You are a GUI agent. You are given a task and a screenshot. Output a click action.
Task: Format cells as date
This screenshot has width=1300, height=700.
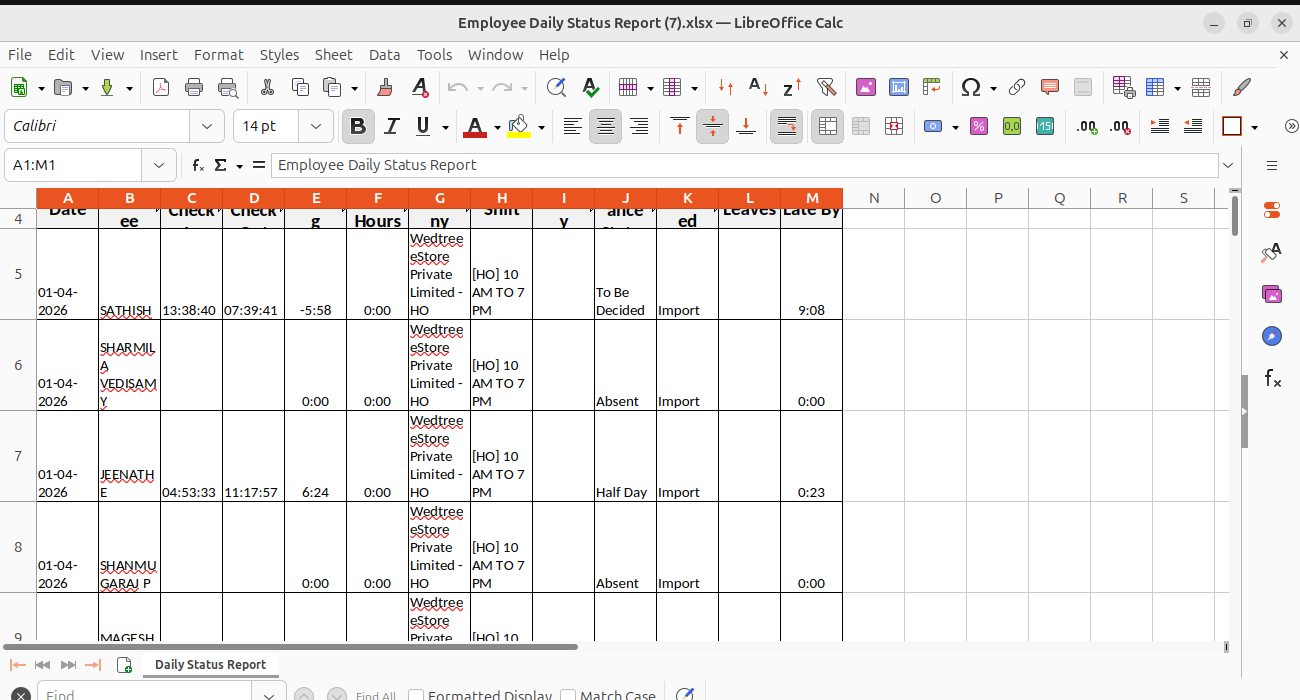[1045, 126]
